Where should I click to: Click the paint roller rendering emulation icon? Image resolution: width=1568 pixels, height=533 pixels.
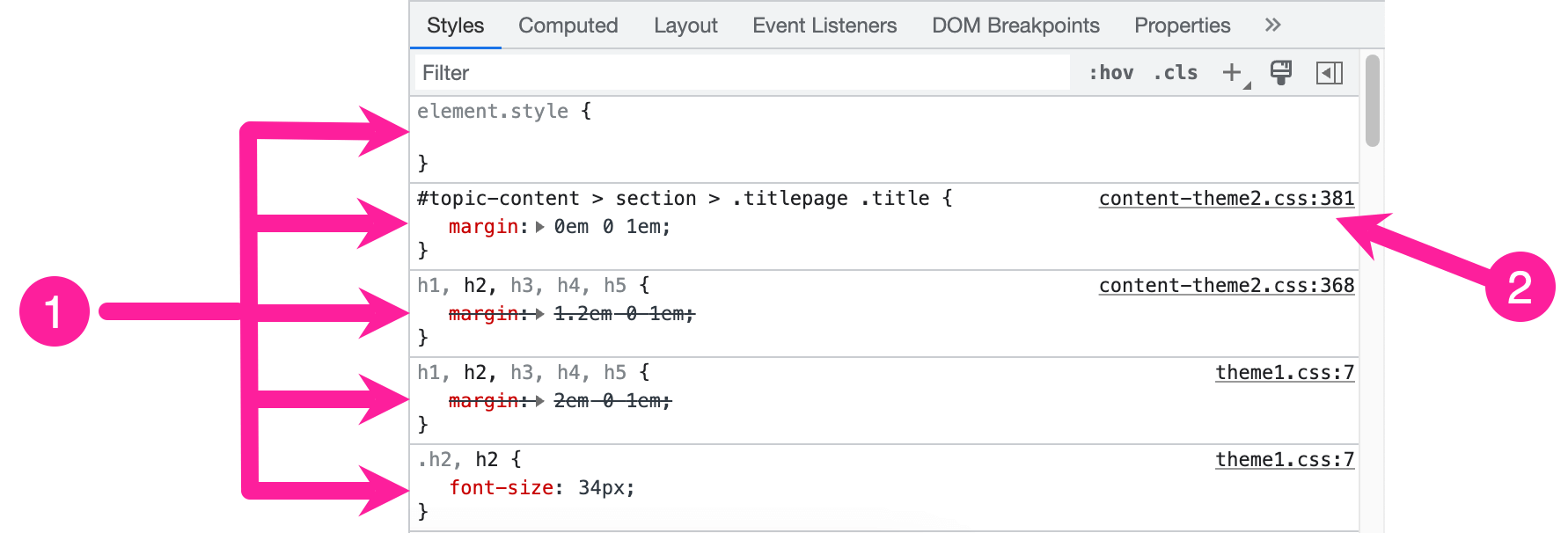[1281, 72]
